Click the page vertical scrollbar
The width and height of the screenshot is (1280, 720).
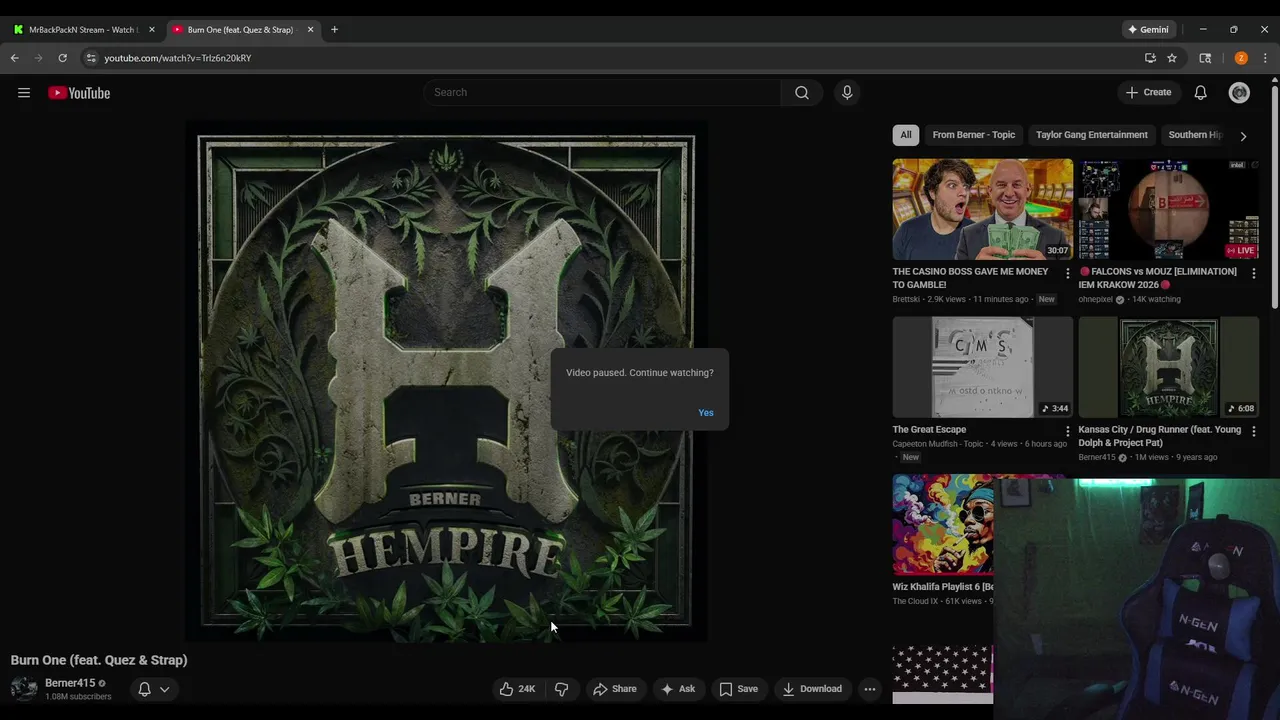click(1275, 195)
